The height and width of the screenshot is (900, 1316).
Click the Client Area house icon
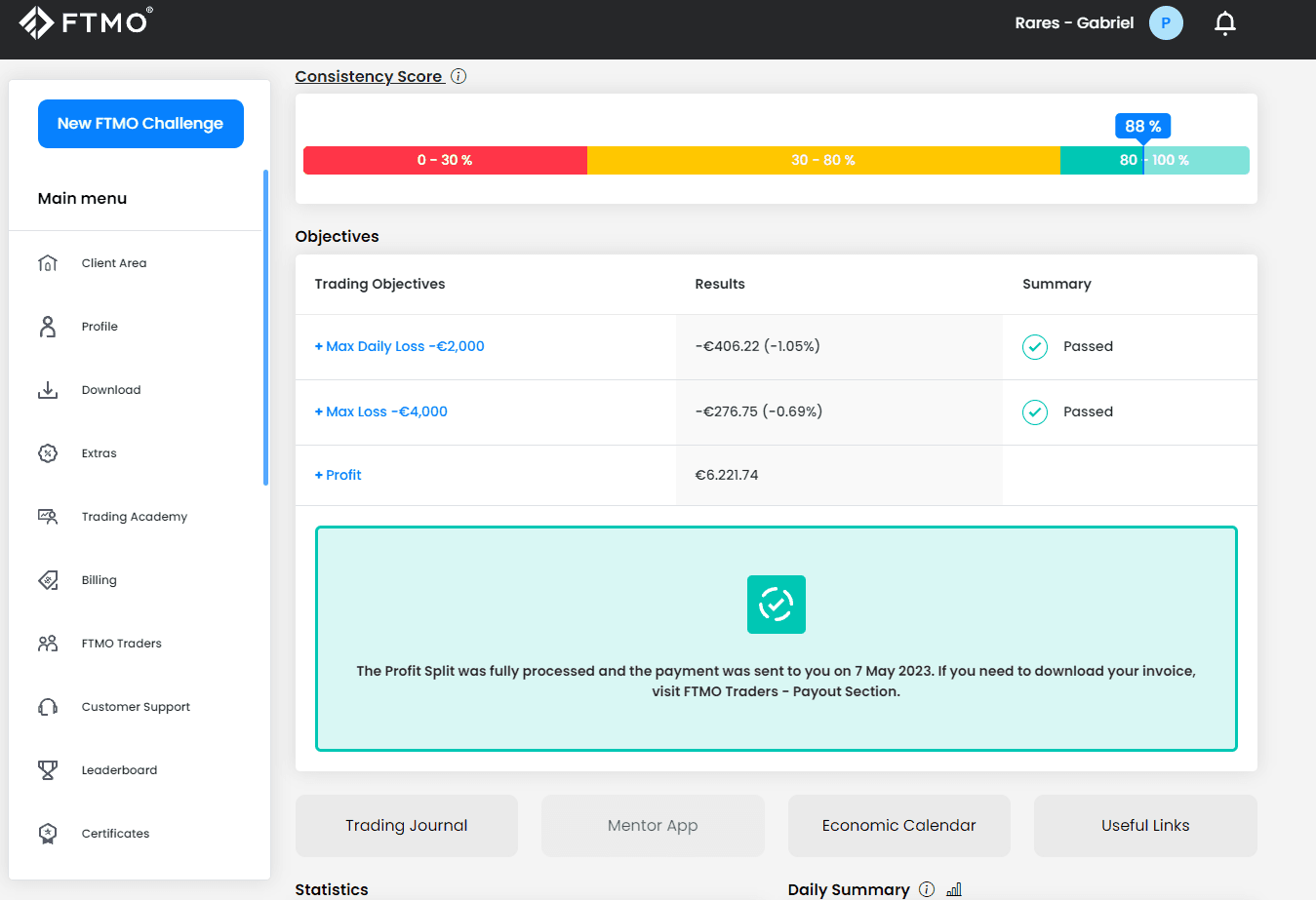click(48, 263)
